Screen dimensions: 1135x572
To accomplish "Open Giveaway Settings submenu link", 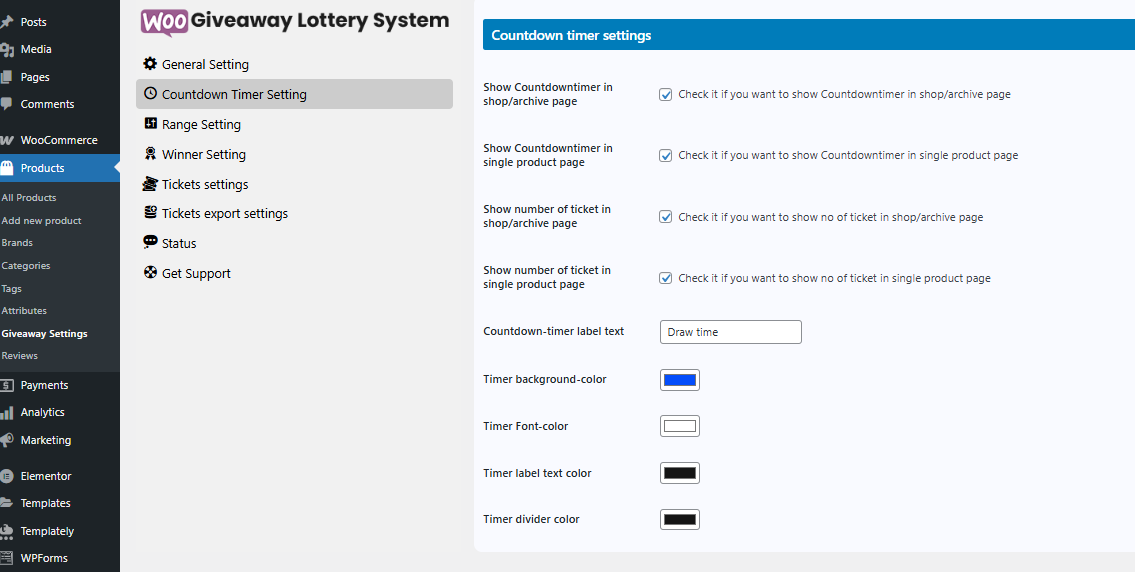I will 44,334.
